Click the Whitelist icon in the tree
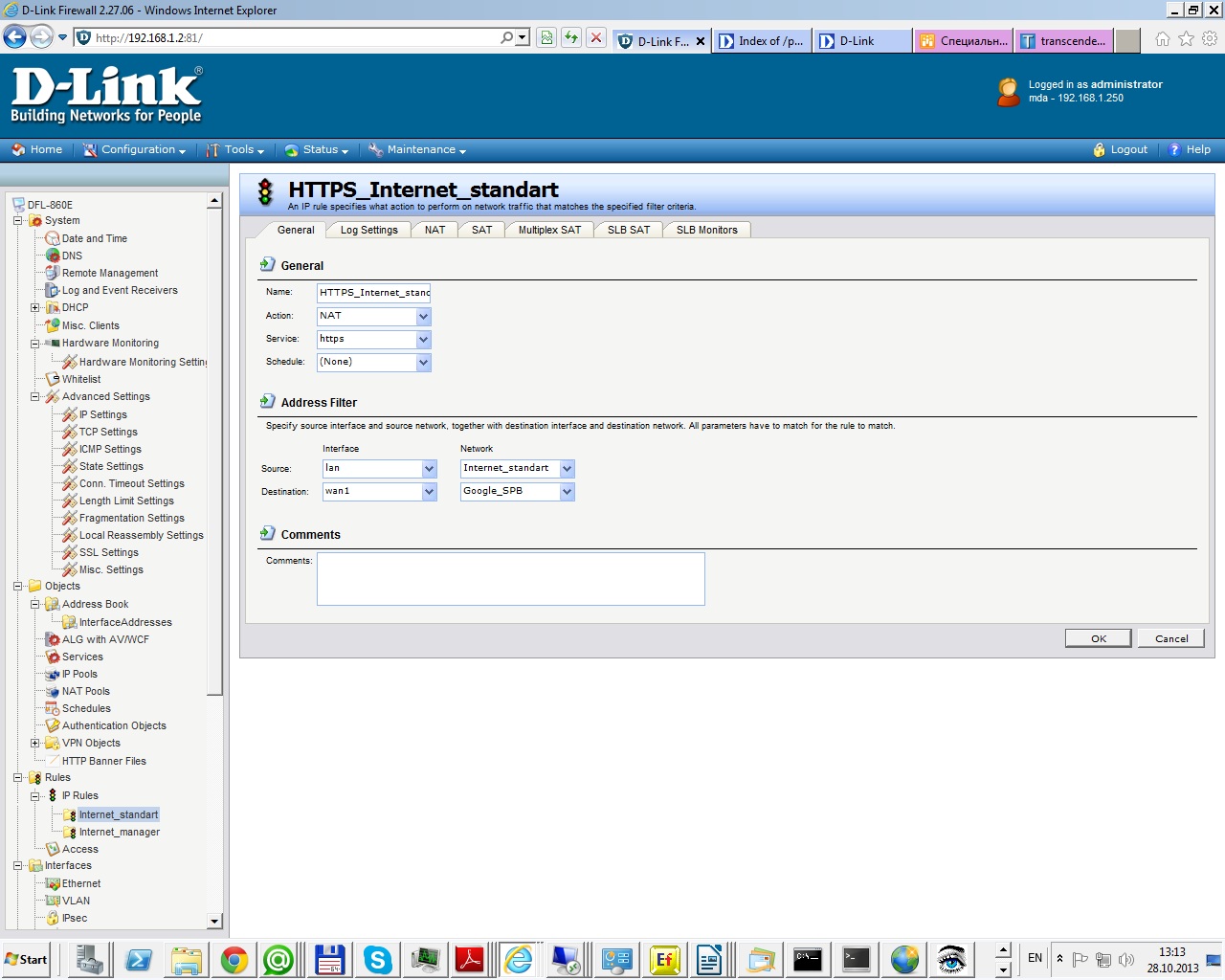Image resolution: width=1225 pixels, height=980 pixels. (x=53, y=379)
